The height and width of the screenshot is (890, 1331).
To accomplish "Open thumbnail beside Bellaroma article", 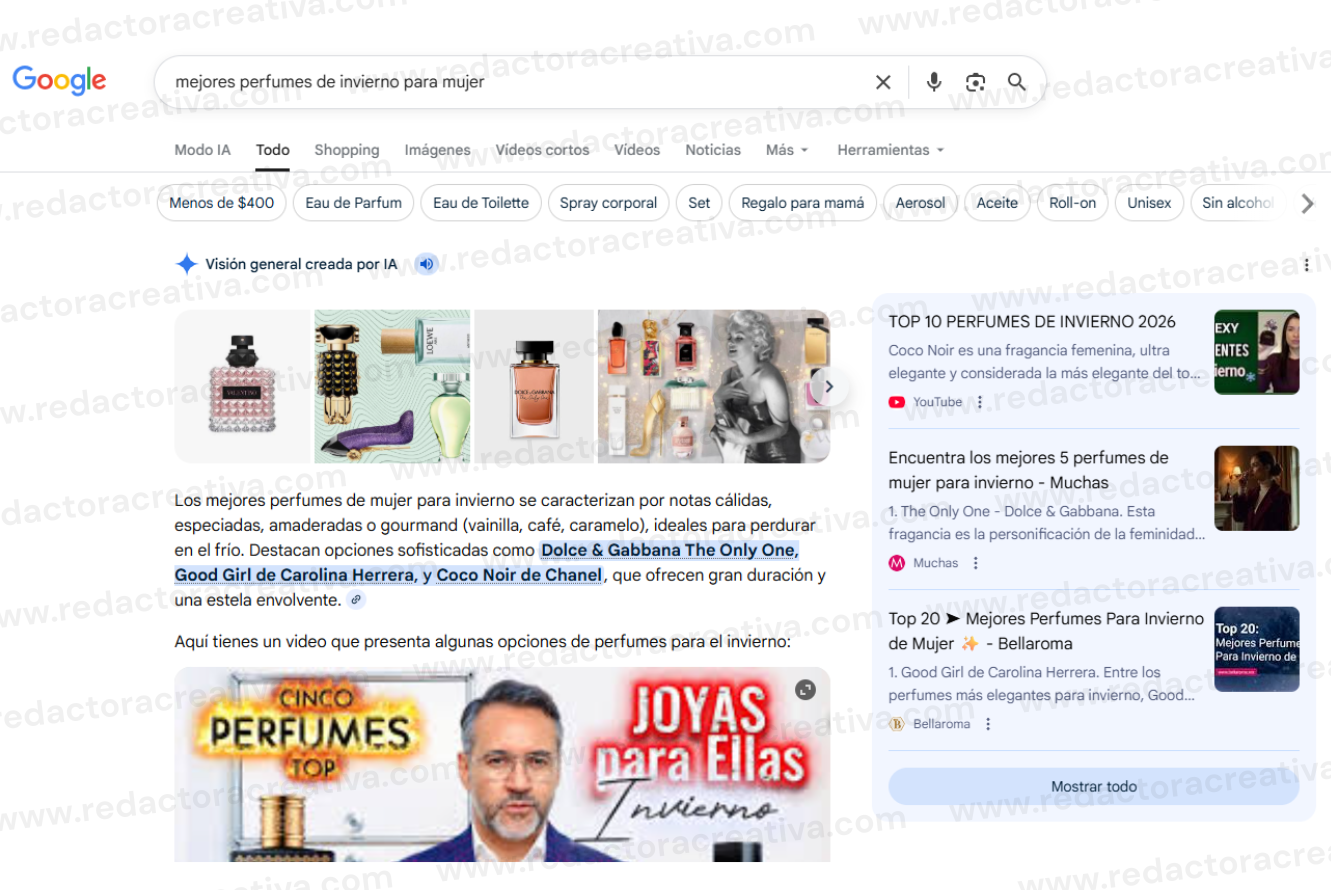I will point(1257,649).
